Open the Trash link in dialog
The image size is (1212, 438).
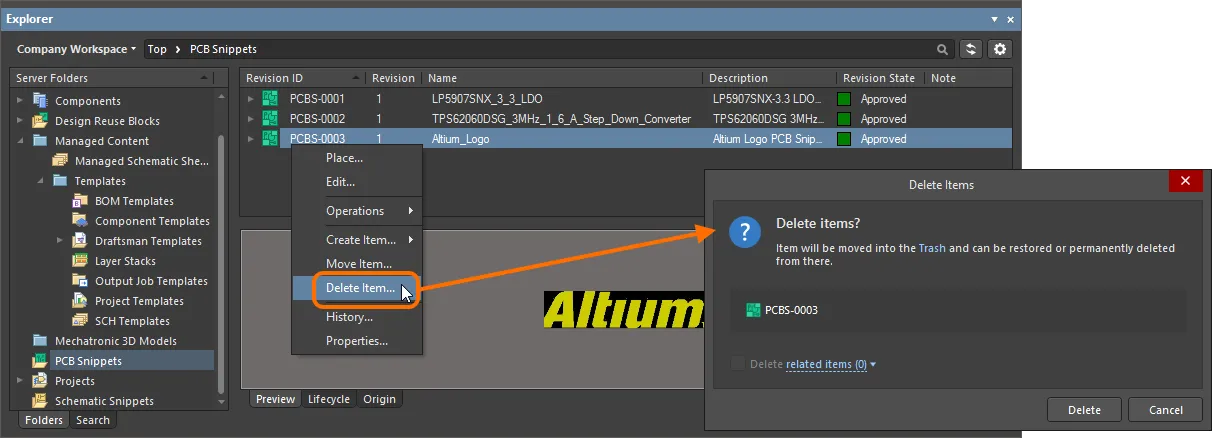point(932,248)
